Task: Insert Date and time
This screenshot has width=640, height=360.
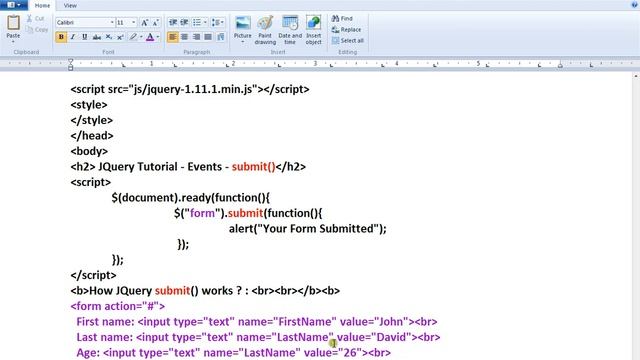Action: pos(290,30)
